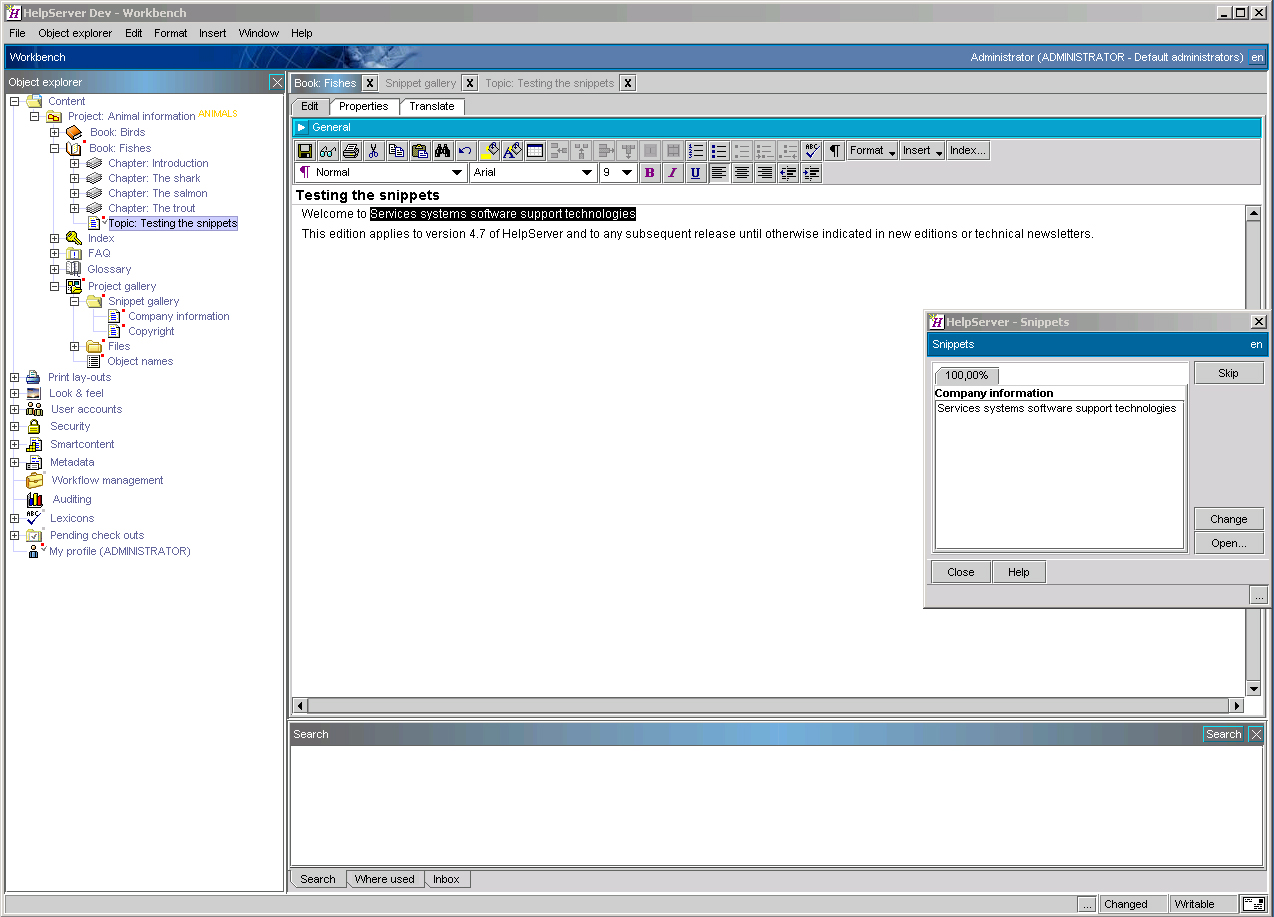Open the Window menu
Image resolution: width=1274 pixels, height=917 pixels.
coord(258,33)
